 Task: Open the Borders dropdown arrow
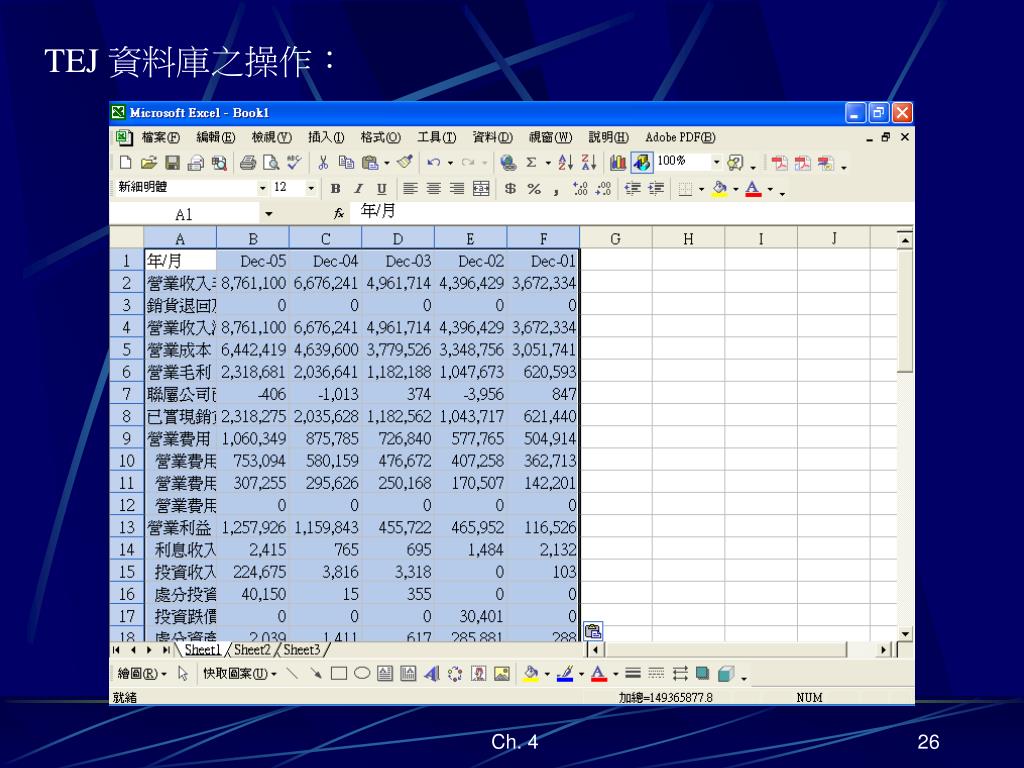pyautogui.click(x=701, y=189)
